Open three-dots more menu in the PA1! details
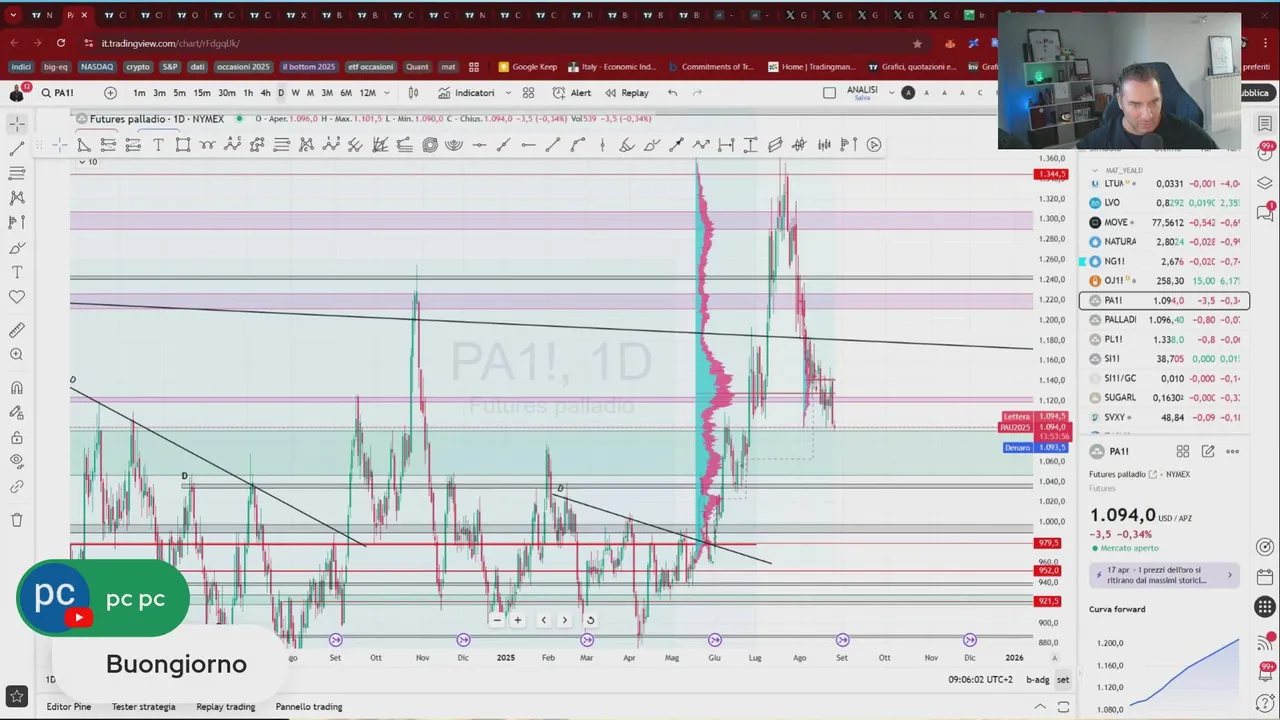This screenshot has height=720, width=1280. coord(1232,452)
